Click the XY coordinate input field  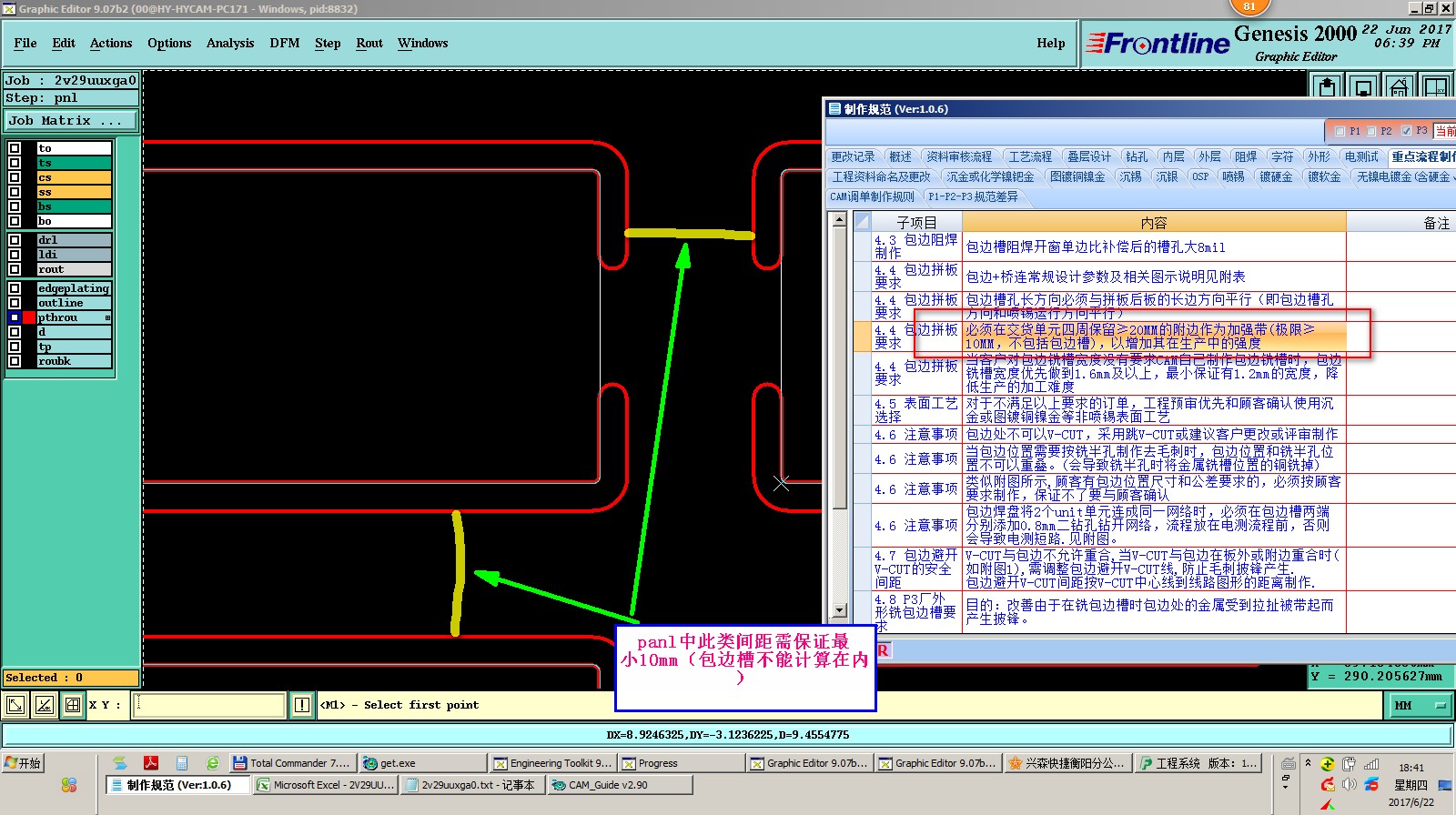208,705
